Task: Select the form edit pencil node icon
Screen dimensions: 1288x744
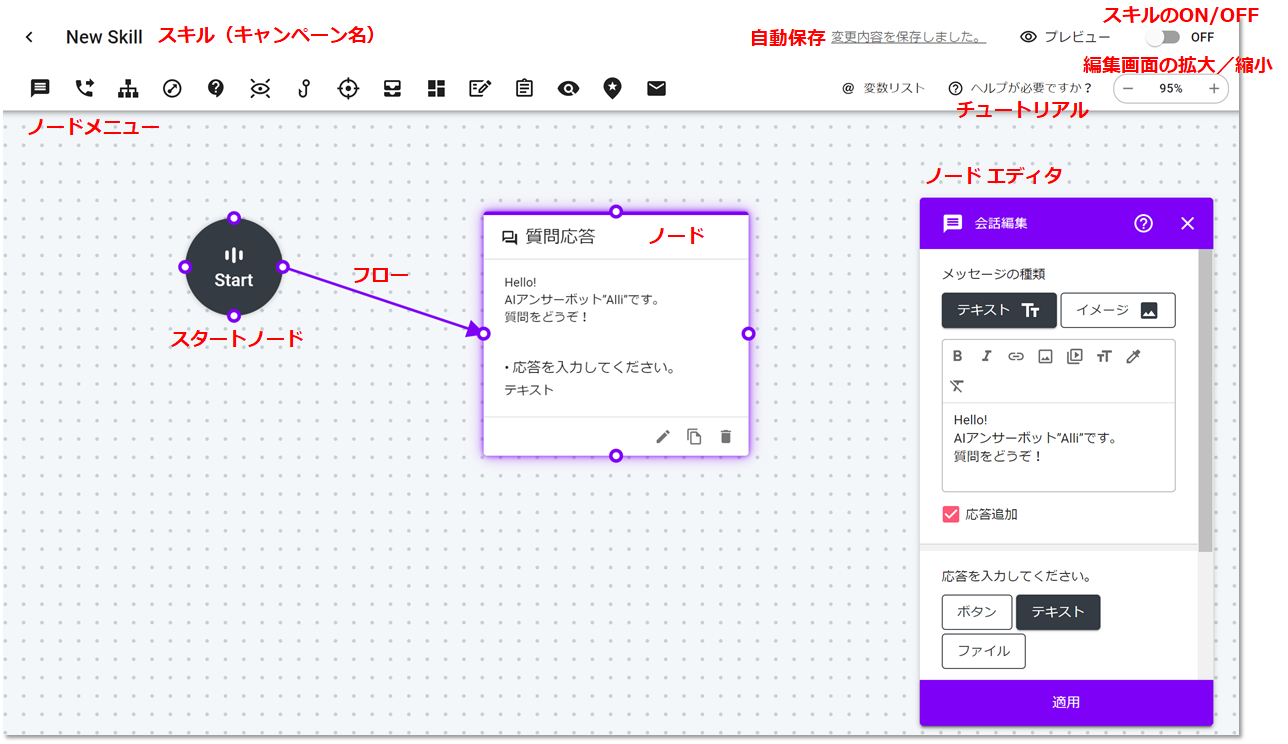Action: pyautogui.click(x=480, y=88)
